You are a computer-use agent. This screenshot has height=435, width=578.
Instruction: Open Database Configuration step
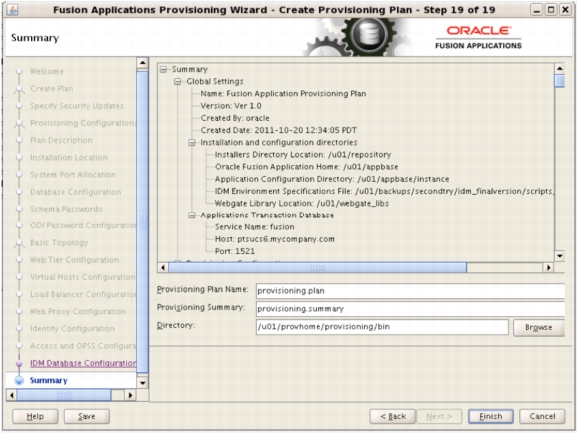[x=76, y=192]
